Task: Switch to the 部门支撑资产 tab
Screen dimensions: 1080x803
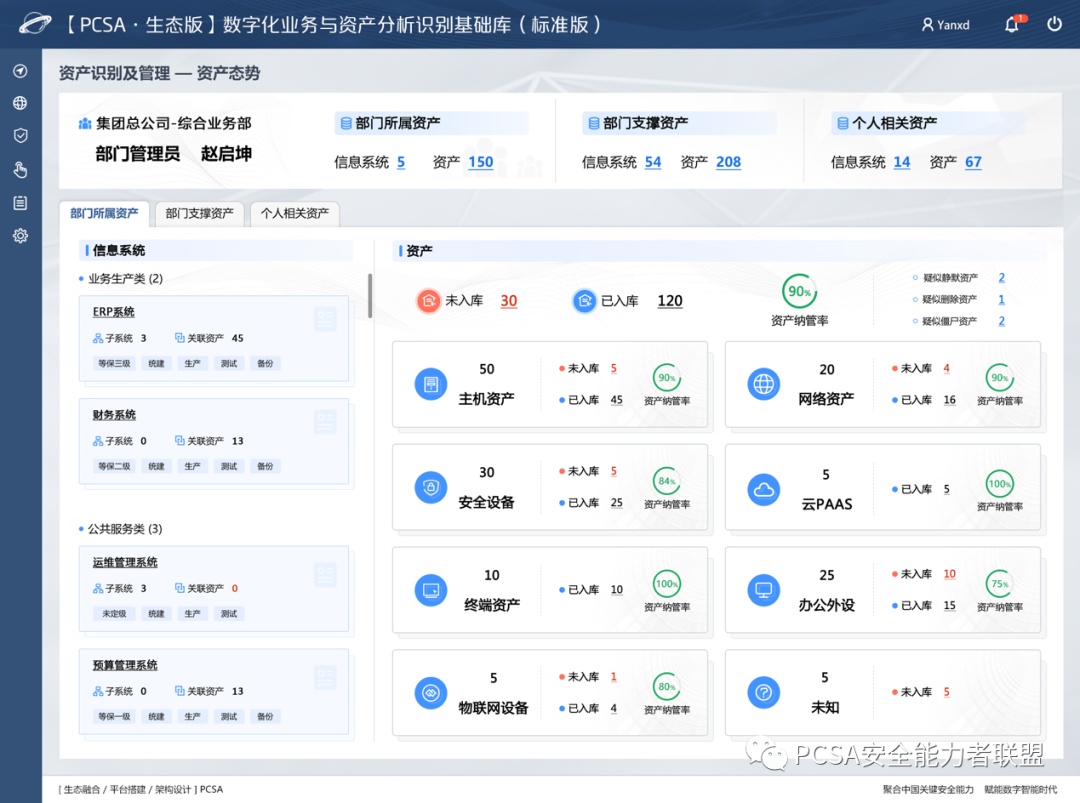Action: point(199,213)
